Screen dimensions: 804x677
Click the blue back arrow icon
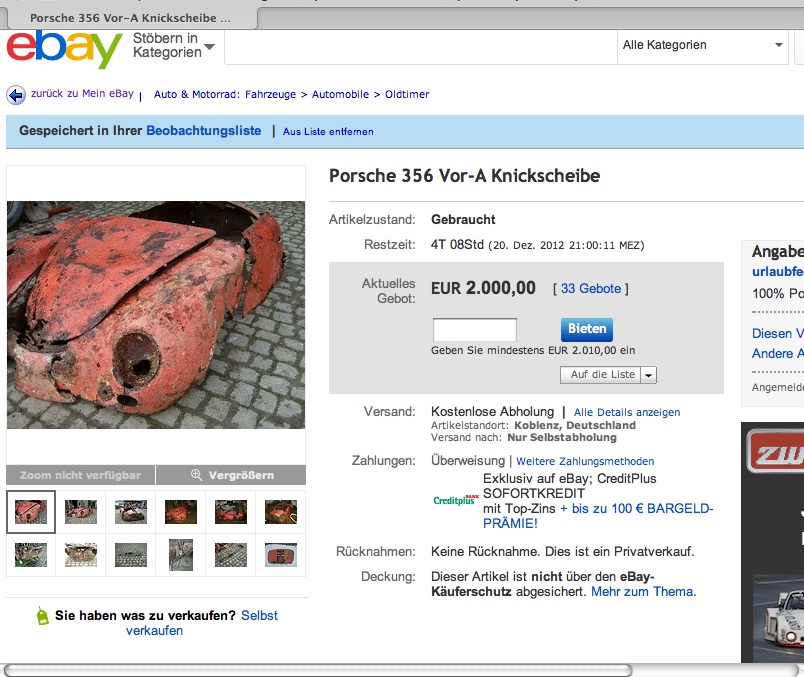[16, 95]
